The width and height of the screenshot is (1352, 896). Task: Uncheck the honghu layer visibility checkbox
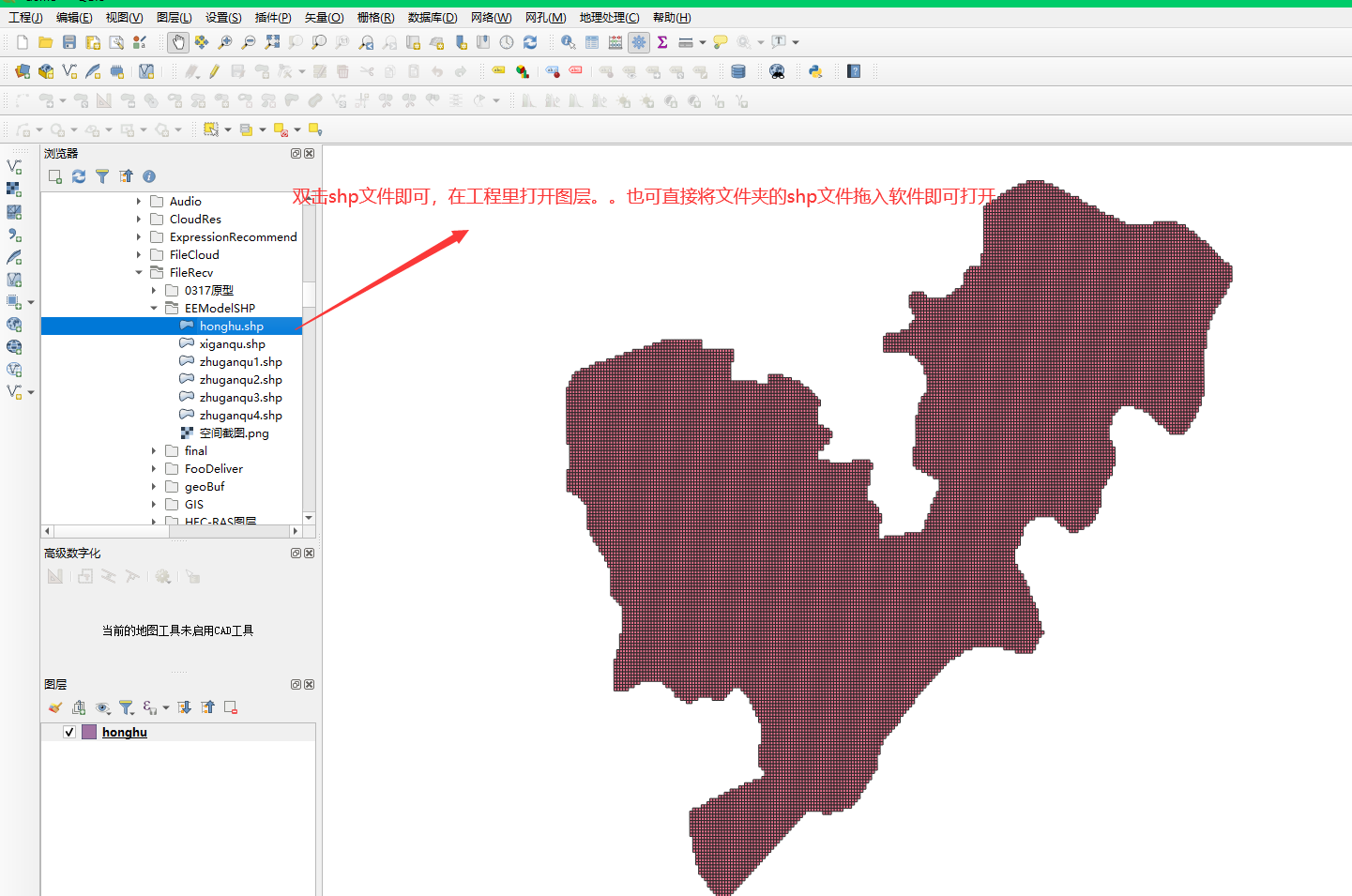(69, 732)
